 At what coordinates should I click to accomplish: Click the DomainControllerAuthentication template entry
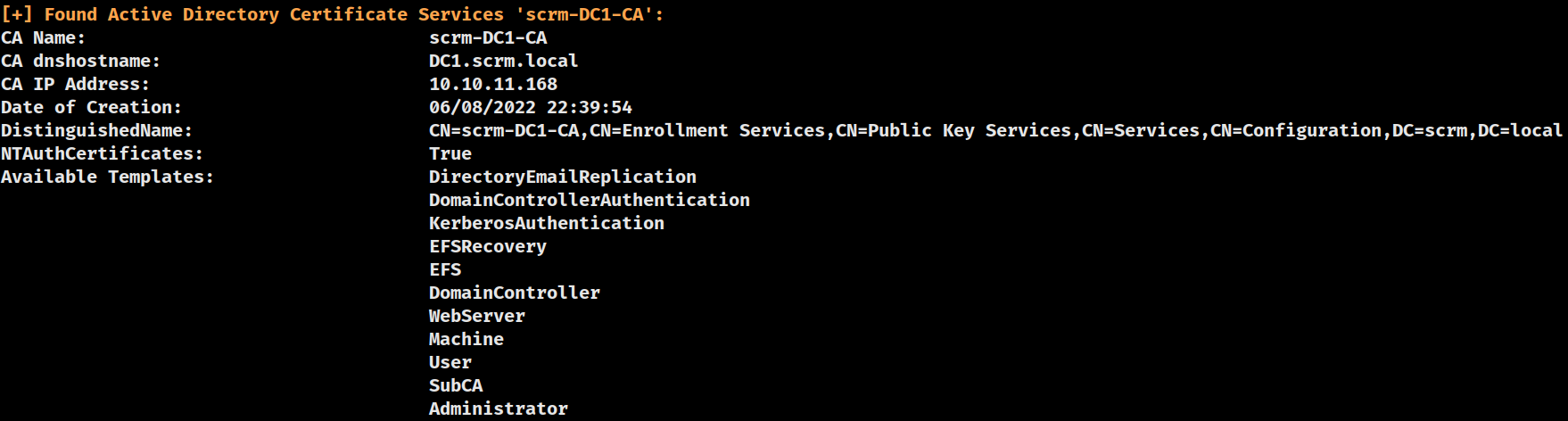[x=590, y=200]
